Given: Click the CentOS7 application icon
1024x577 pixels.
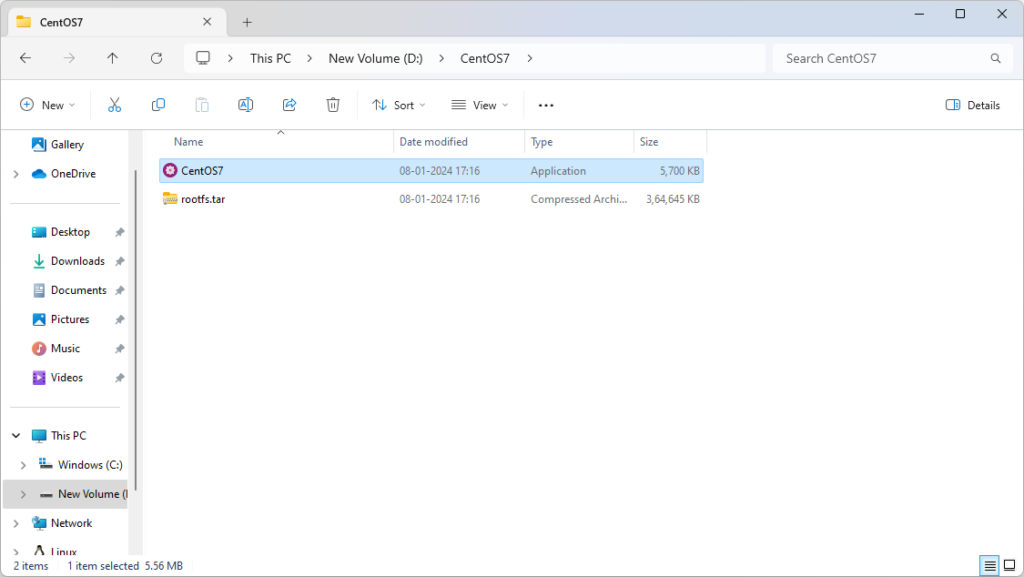Looking at the screenshot, I should click(170, 170).
